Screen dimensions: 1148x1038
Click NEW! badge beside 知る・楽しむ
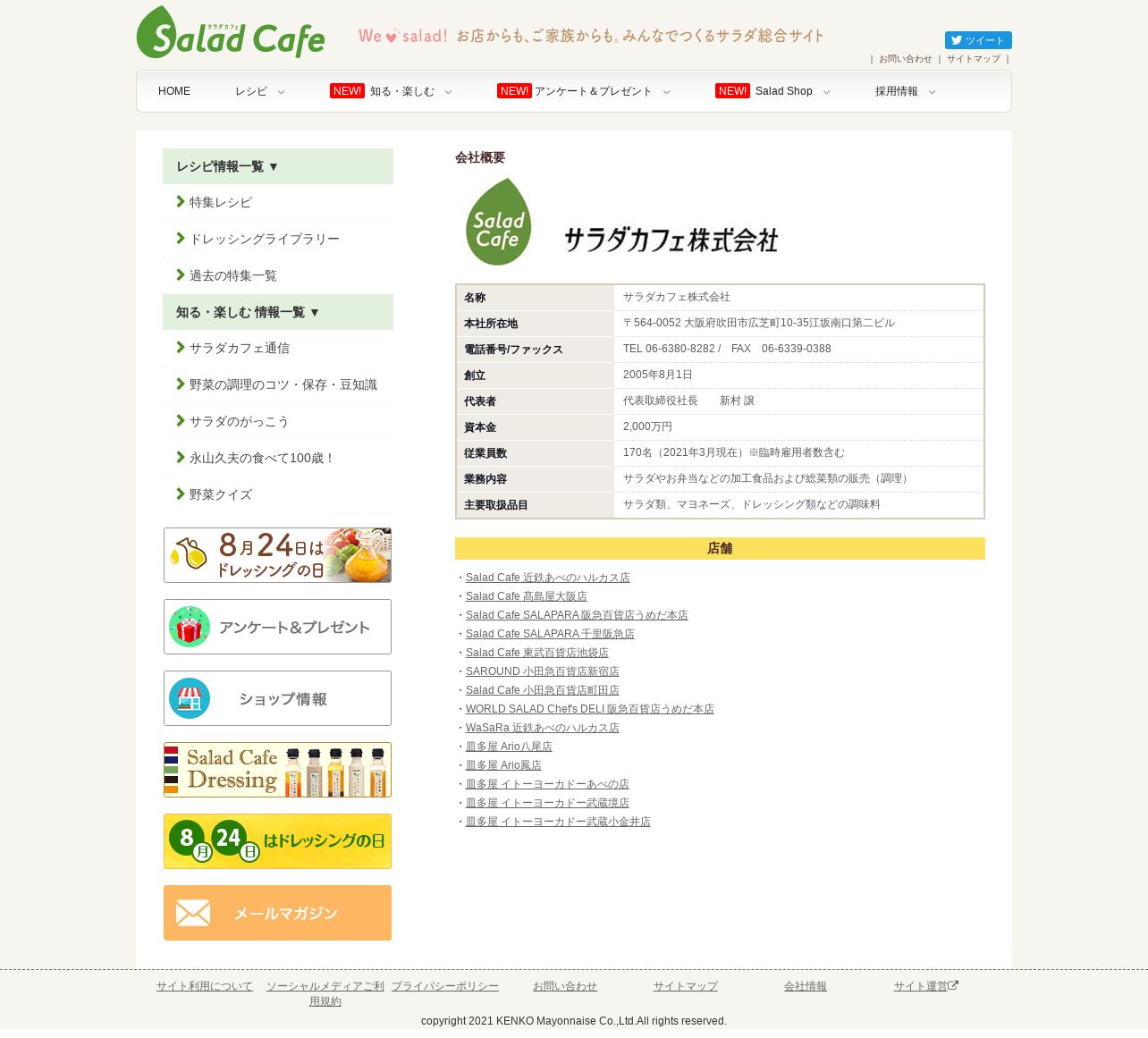tap(347, 91)
